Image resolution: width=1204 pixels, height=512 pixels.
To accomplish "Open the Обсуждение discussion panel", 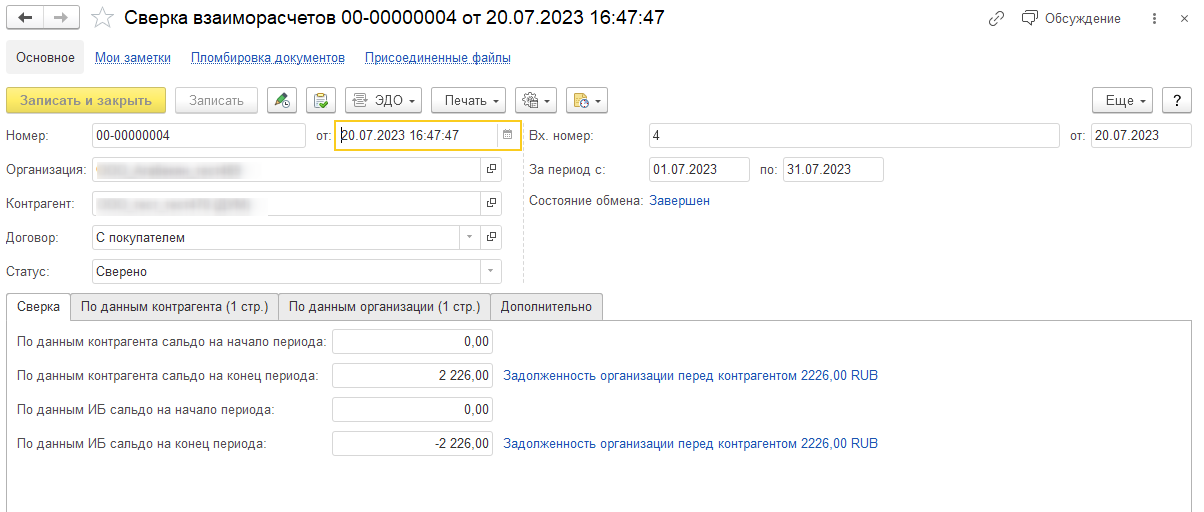I will pos(1071,19).
